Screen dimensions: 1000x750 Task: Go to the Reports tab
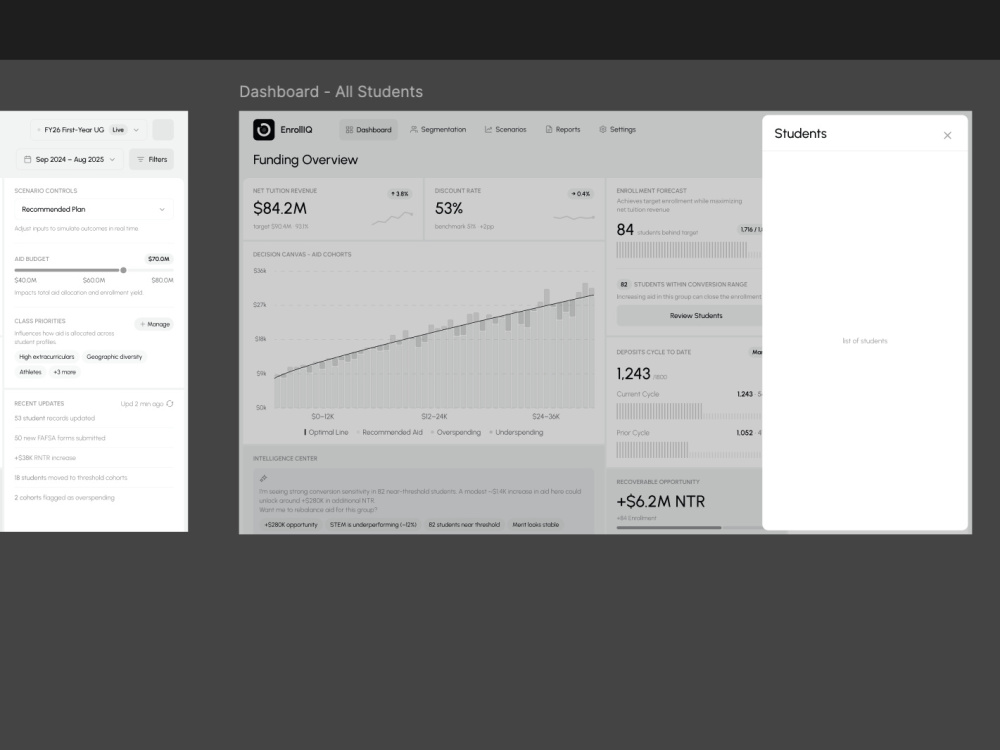[x=562, y=129]
